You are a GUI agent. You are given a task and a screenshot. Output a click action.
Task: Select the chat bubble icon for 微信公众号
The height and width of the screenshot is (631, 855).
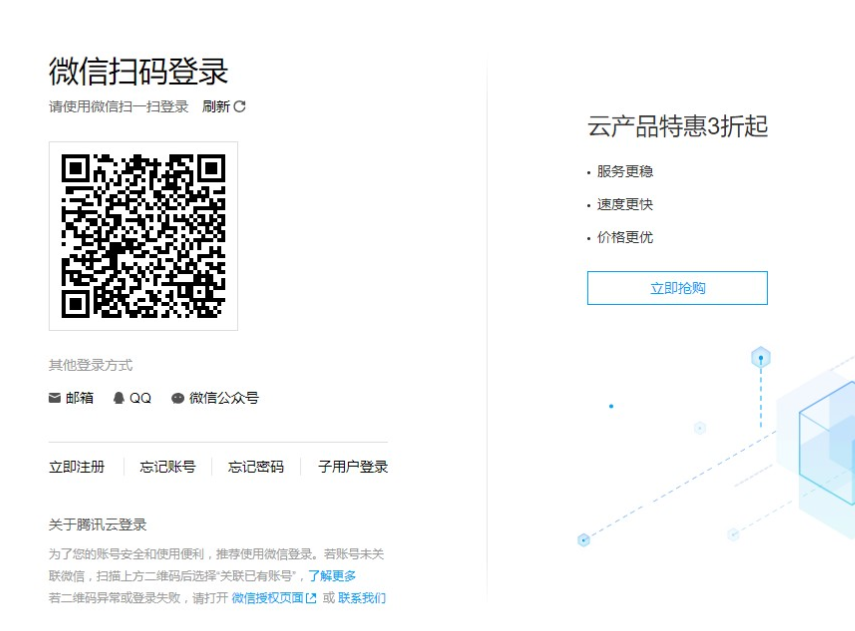pos(178,398)
